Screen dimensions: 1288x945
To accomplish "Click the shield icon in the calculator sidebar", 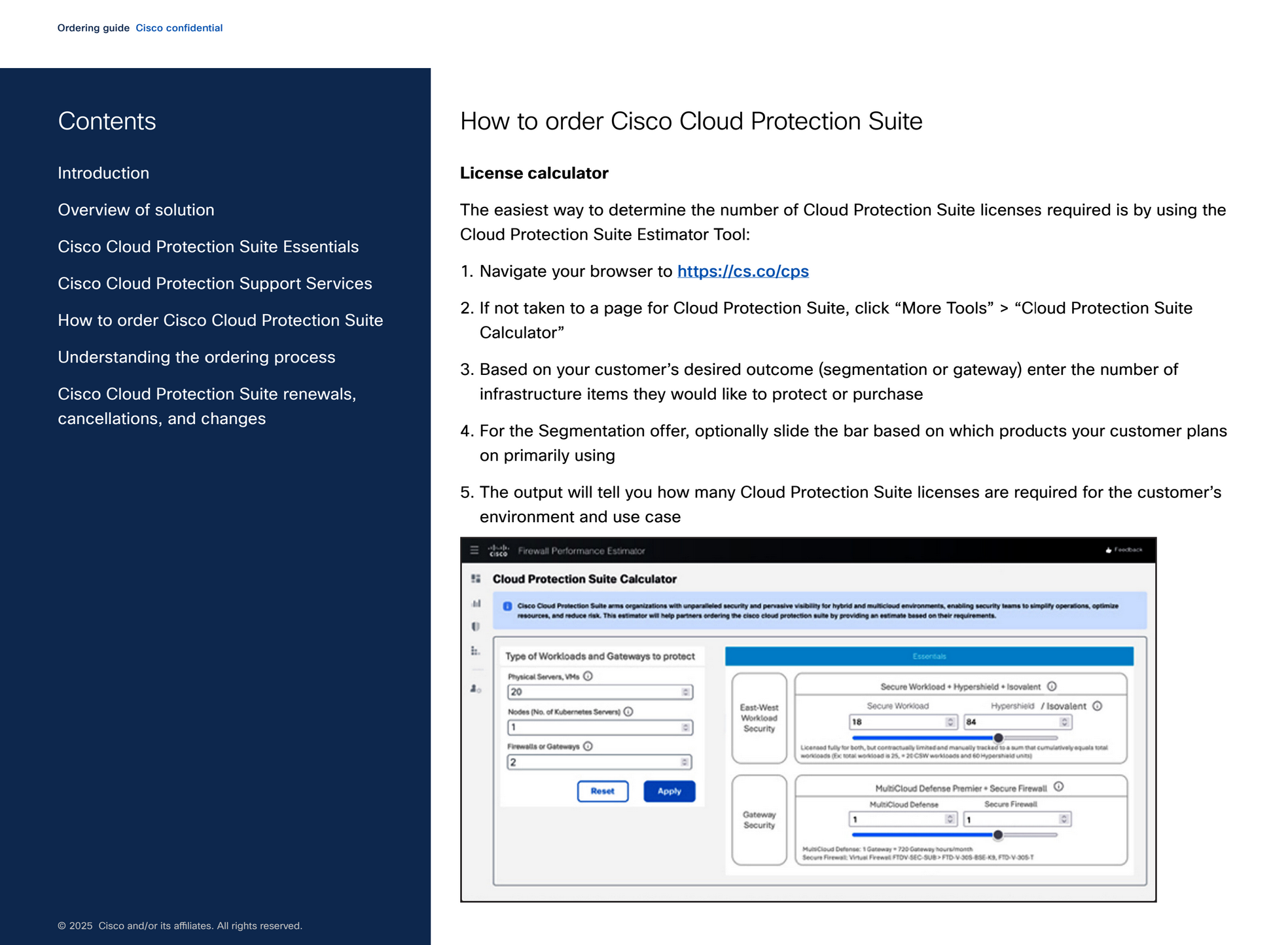I will [x=476, y=627].
